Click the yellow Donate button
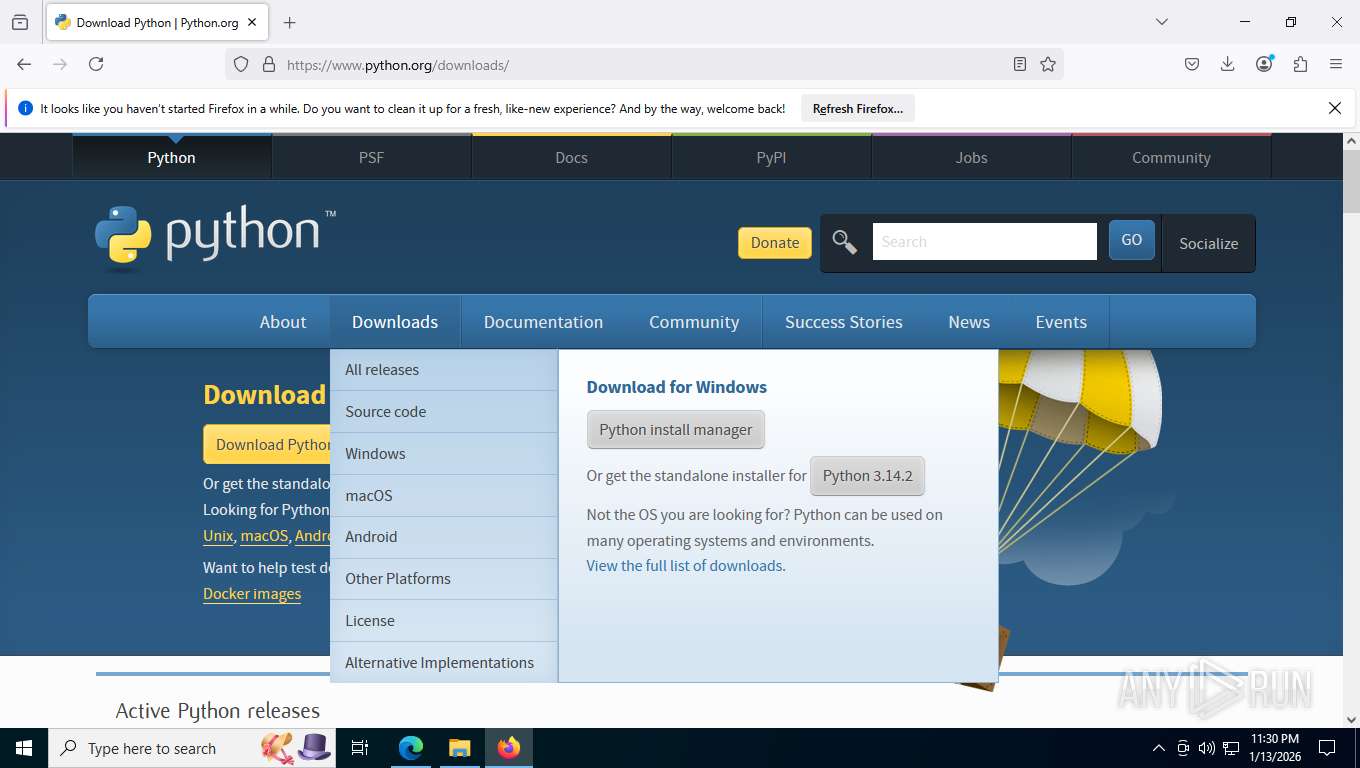 tap(775, 242)
